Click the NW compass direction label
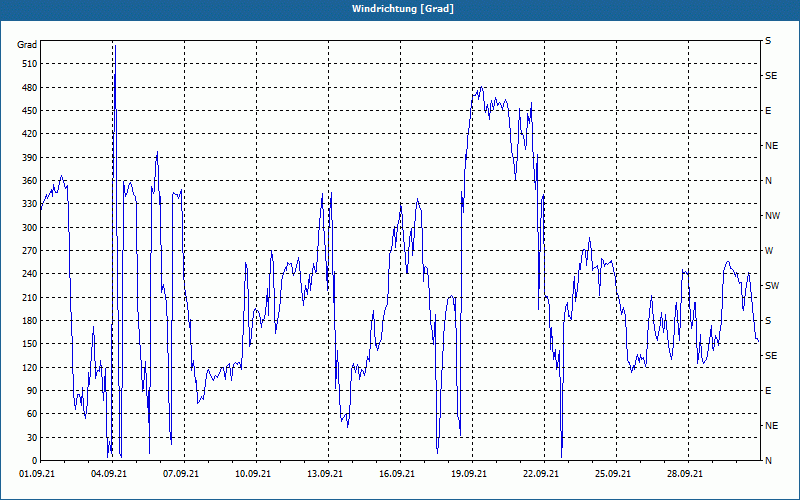 coord(772,216)
